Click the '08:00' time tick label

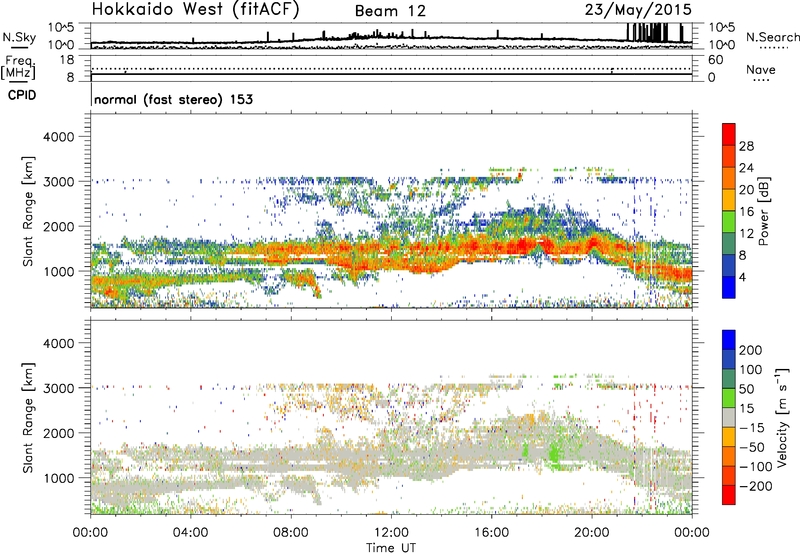pyautogui.click(x=291, y=533)
